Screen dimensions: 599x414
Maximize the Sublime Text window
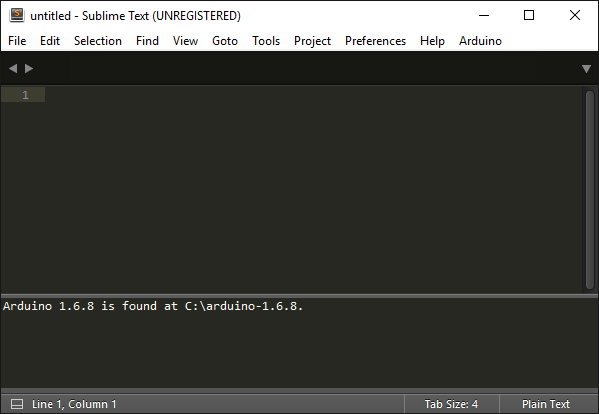(x=529, y=15)
